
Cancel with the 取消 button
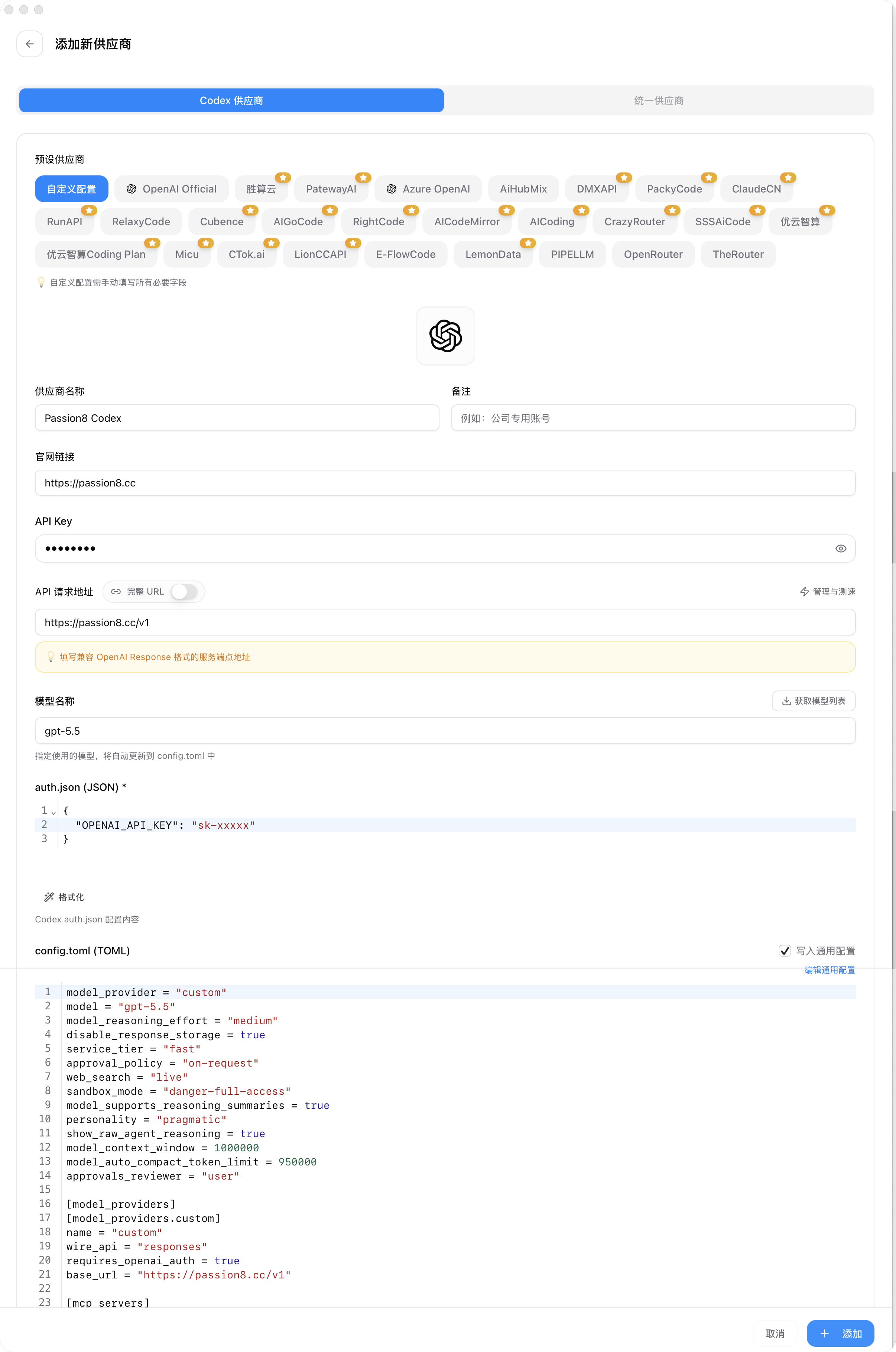[775, 1333]
